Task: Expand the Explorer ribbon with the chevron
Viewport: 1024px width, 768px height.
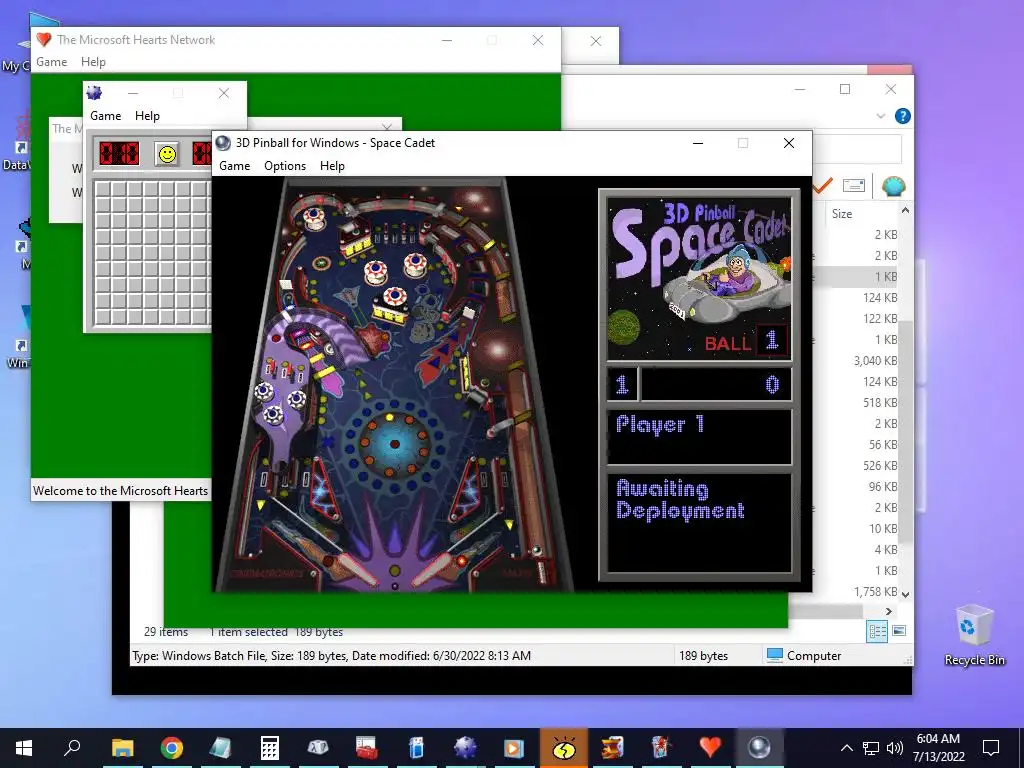Action: [x=880, y=116]
